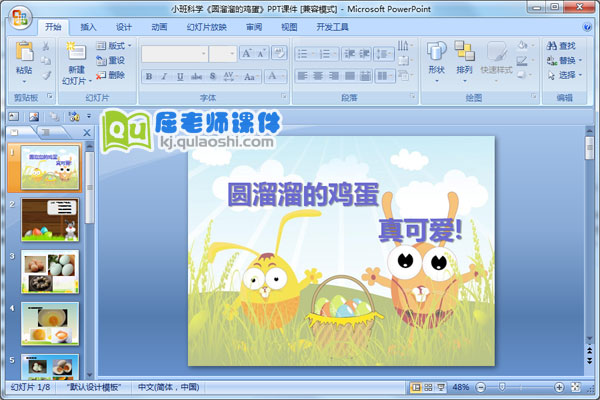The image size is (600, 400).
Task: Toggle align text right
Action: click(x=334, y=76)
